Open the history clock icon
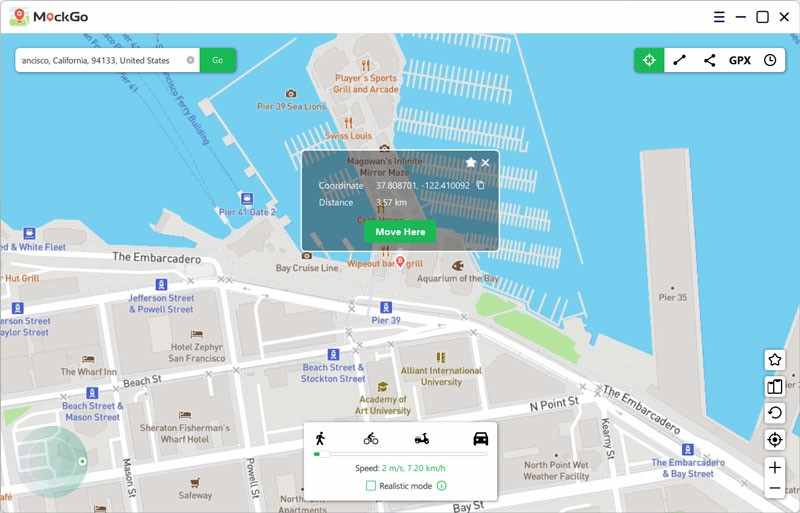Image resolution: width=800 pixels, height=513 pixels. tap(770, 60)
